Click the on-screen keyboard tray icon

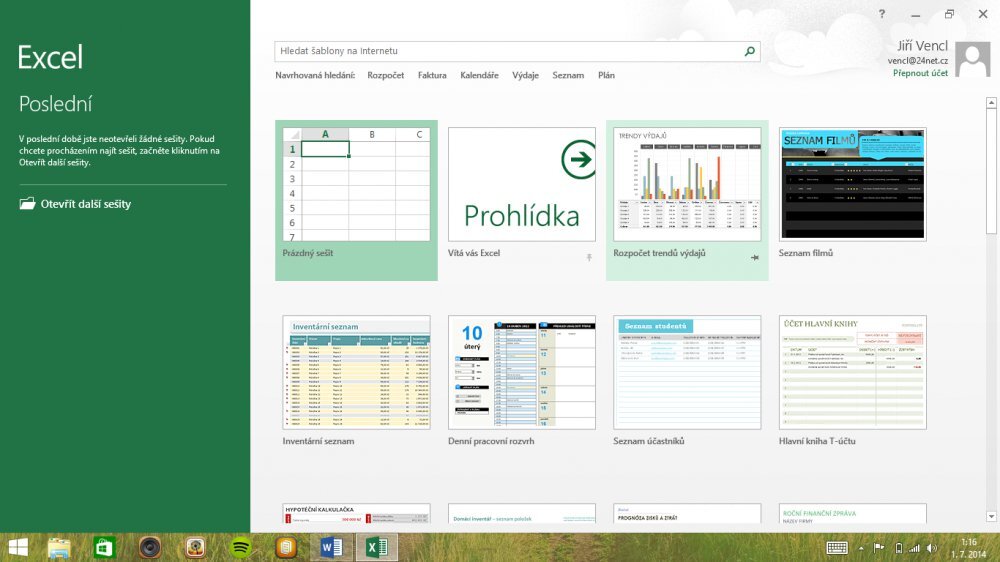[x=837, y=548]
